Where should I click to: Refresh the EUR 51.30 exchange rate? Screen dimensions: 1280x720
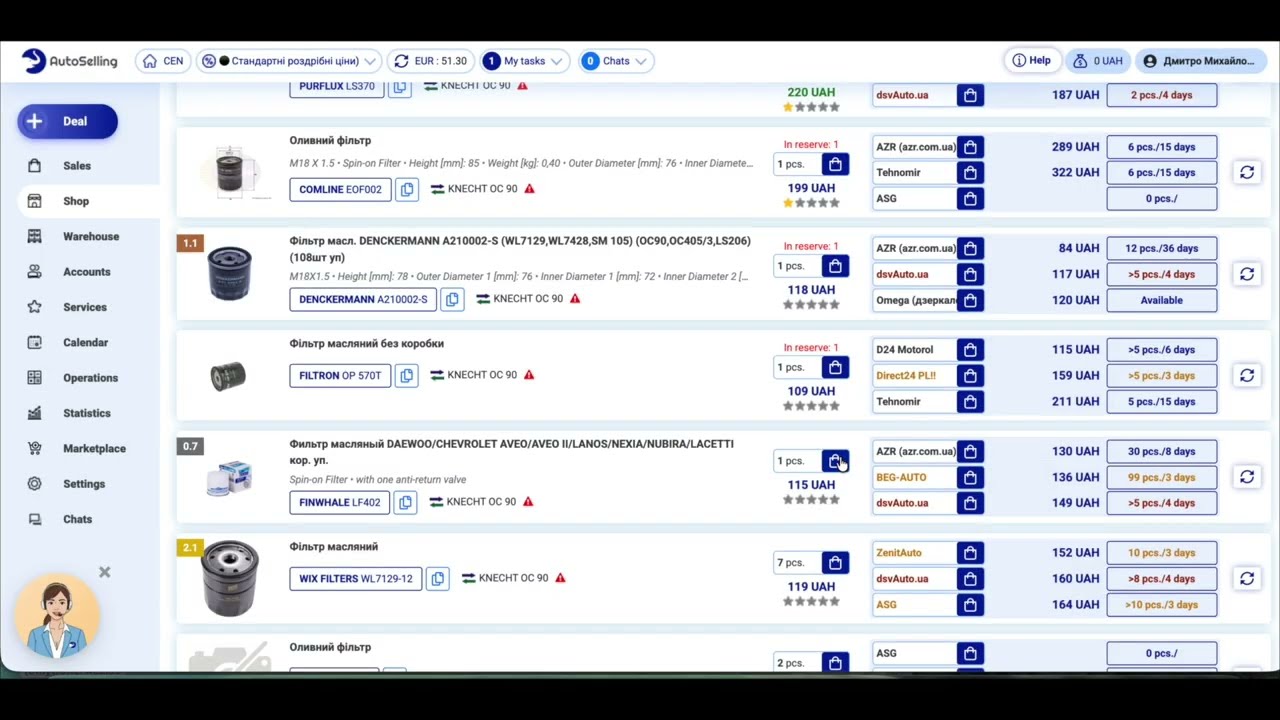401,61
